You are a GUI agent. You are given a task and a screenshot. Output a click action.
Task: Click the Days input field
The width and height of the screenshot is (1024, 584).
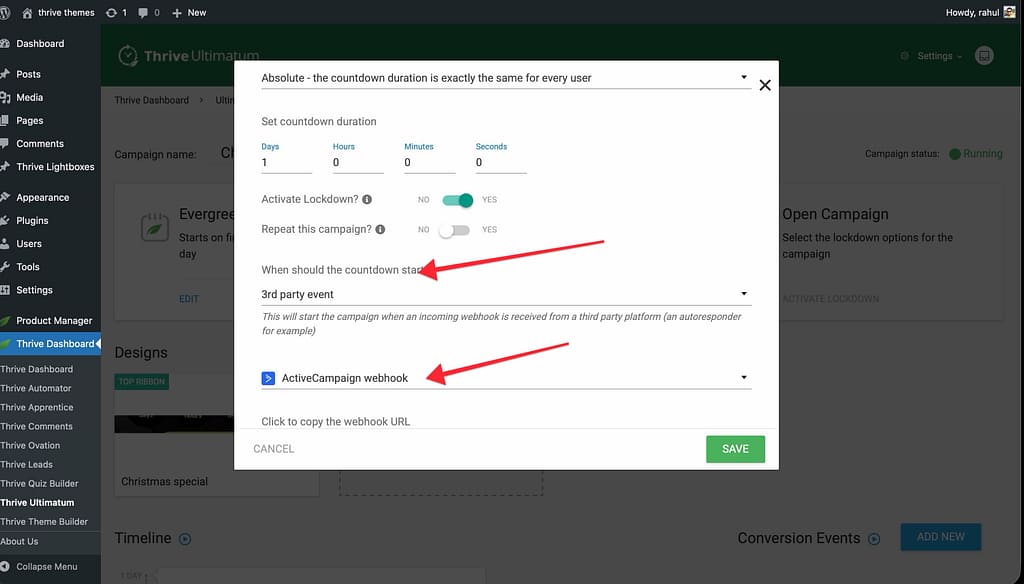pos(286,162)
